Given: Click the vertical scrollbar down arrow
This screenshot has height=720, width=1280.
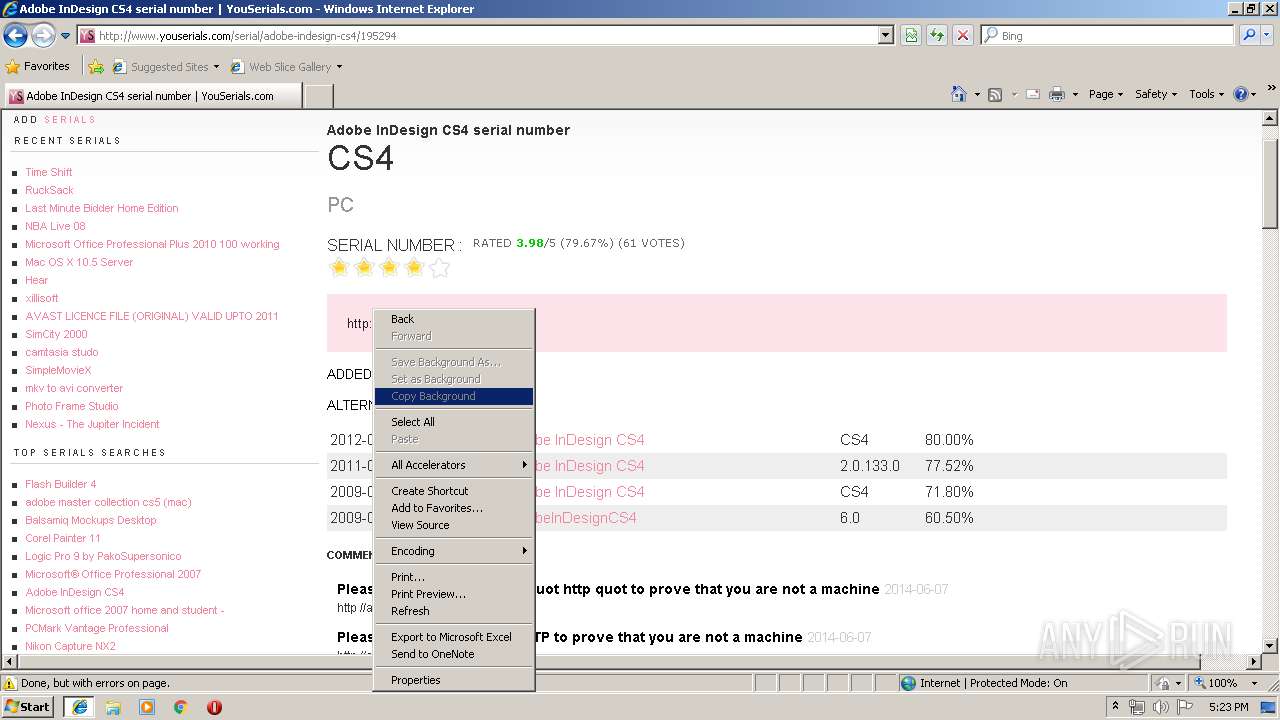Looking at the screenshot, I should [x=1270, y=645].
